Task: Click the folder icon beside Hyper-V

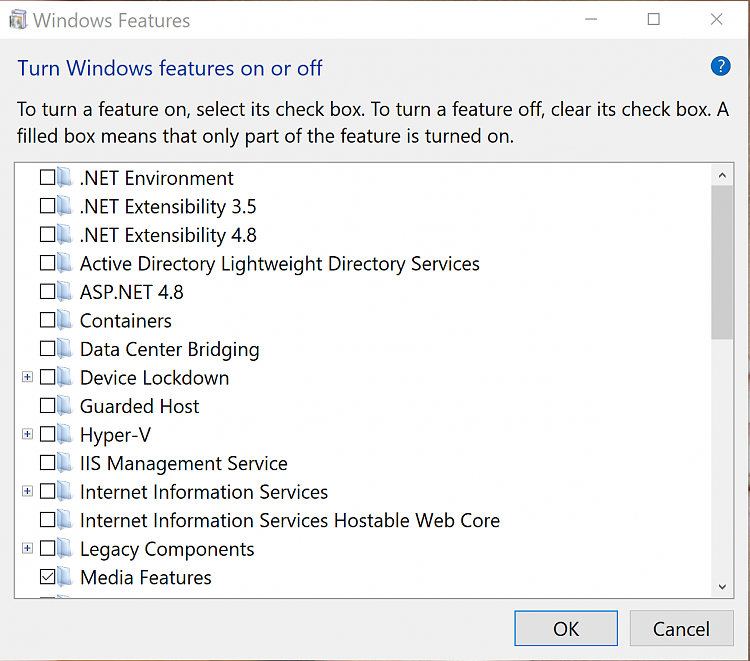Action: (x=65, y=434)
